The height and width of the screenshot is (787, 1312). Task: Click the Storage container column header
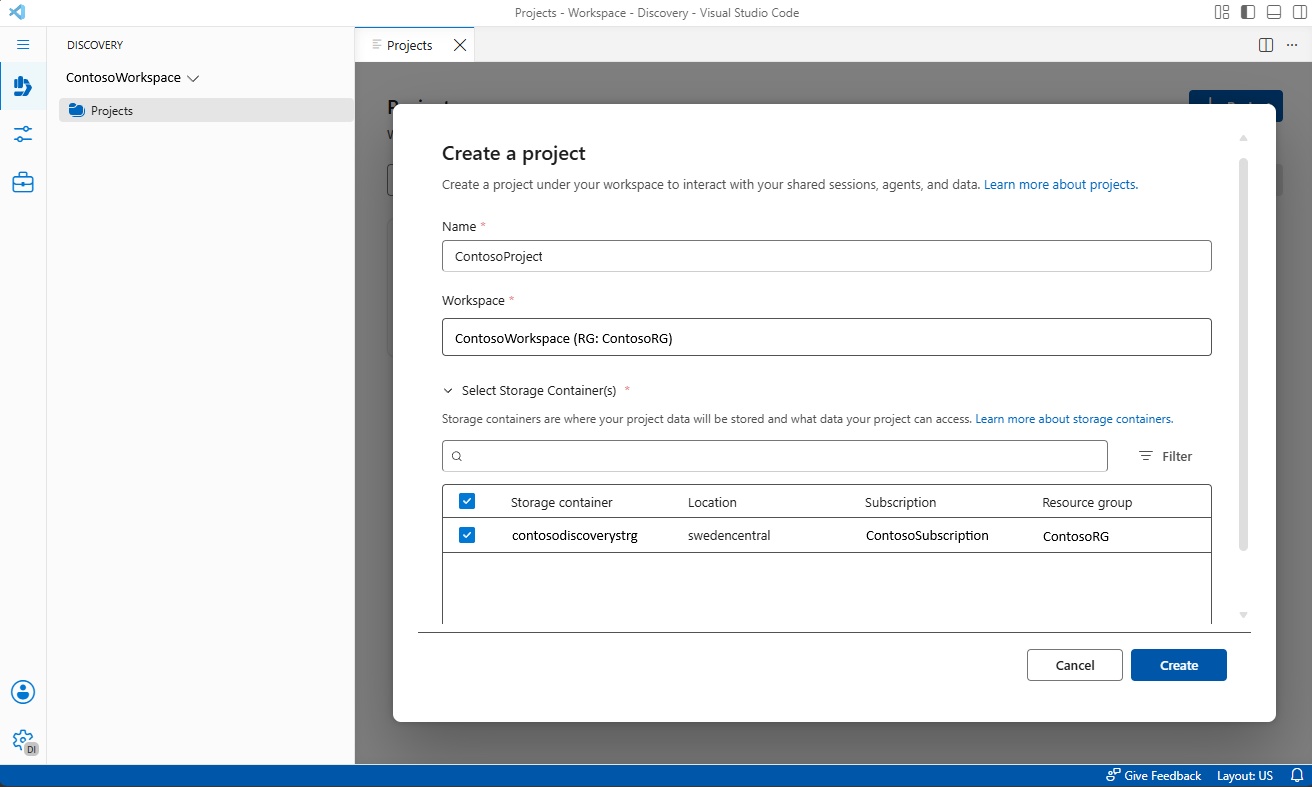tap(562, 502)
